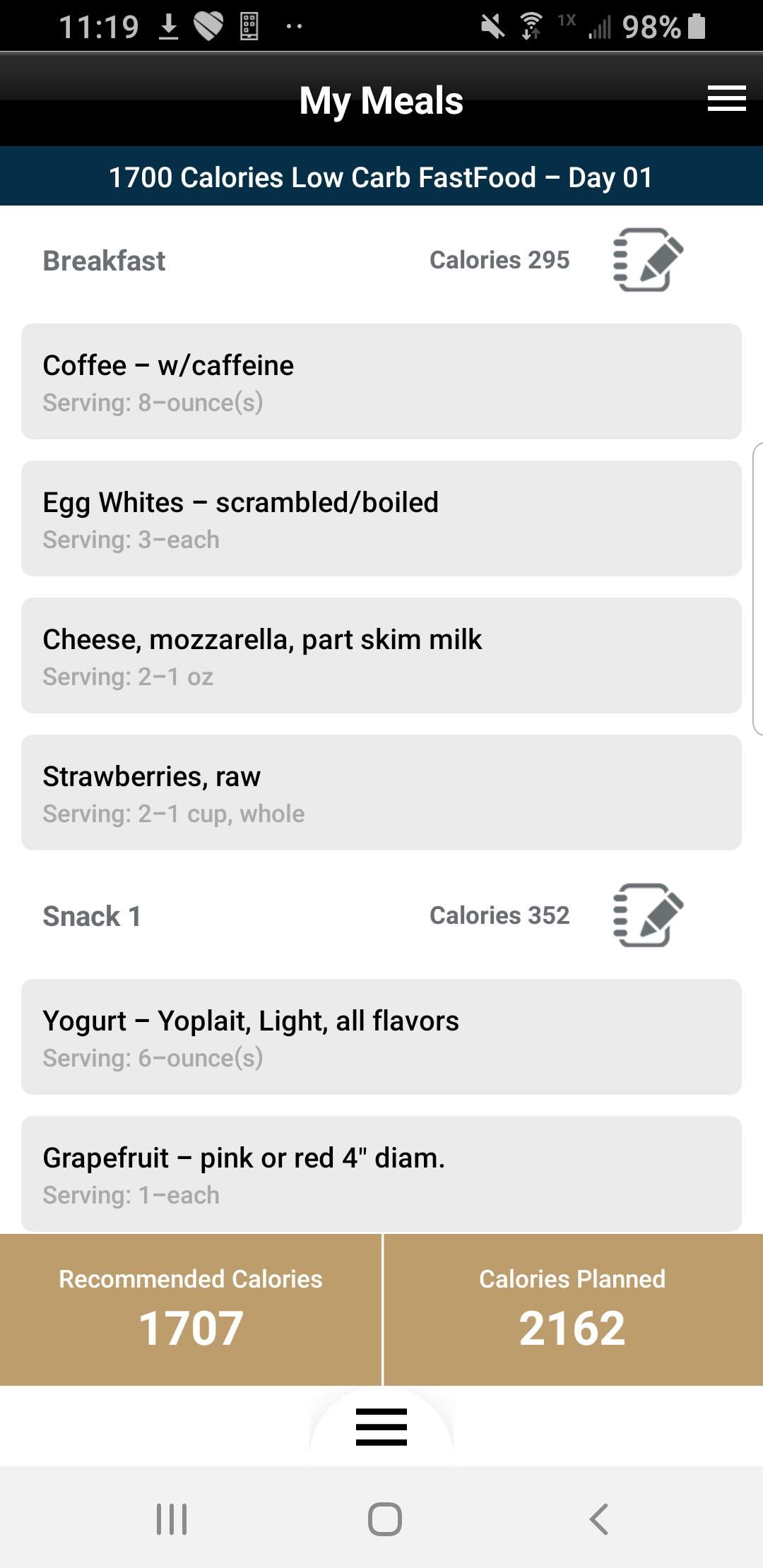Tap the 1700 Calories Low Carb plan banner
This screenshot has width=763, height=1568.
click(x=381, y=177)
